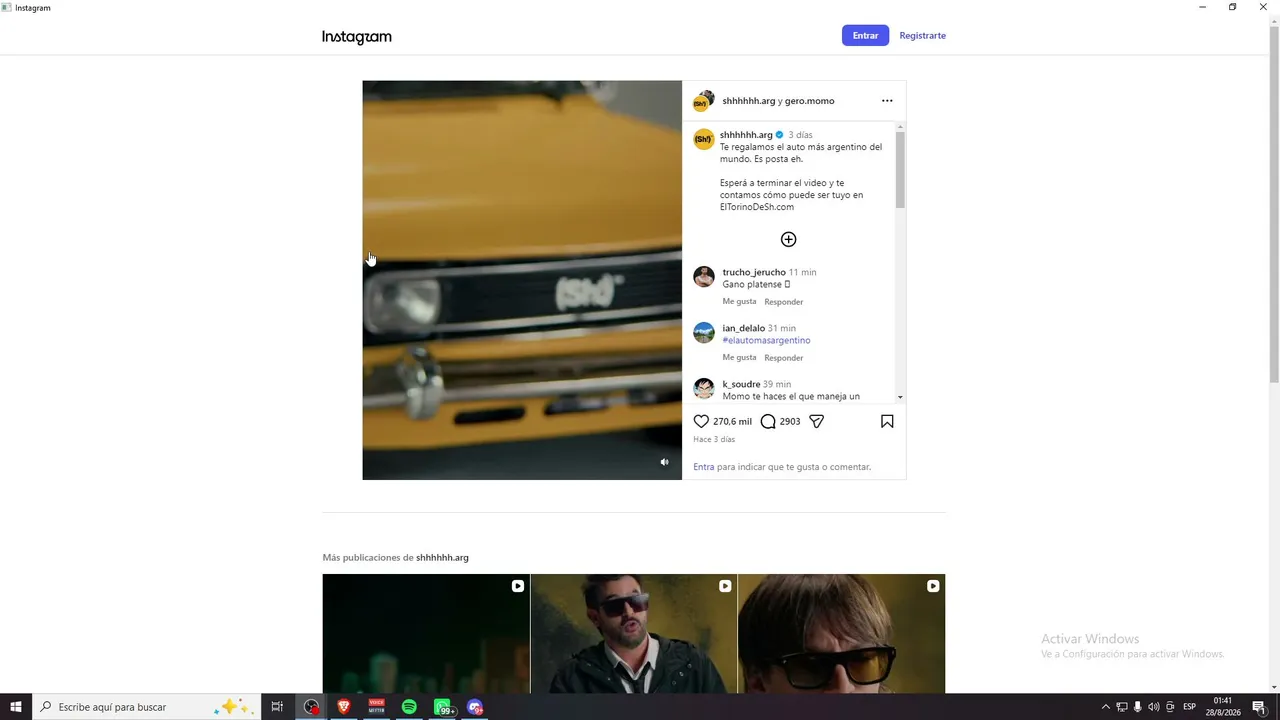Open Brave browser from the taskbar

coord(344,707)
